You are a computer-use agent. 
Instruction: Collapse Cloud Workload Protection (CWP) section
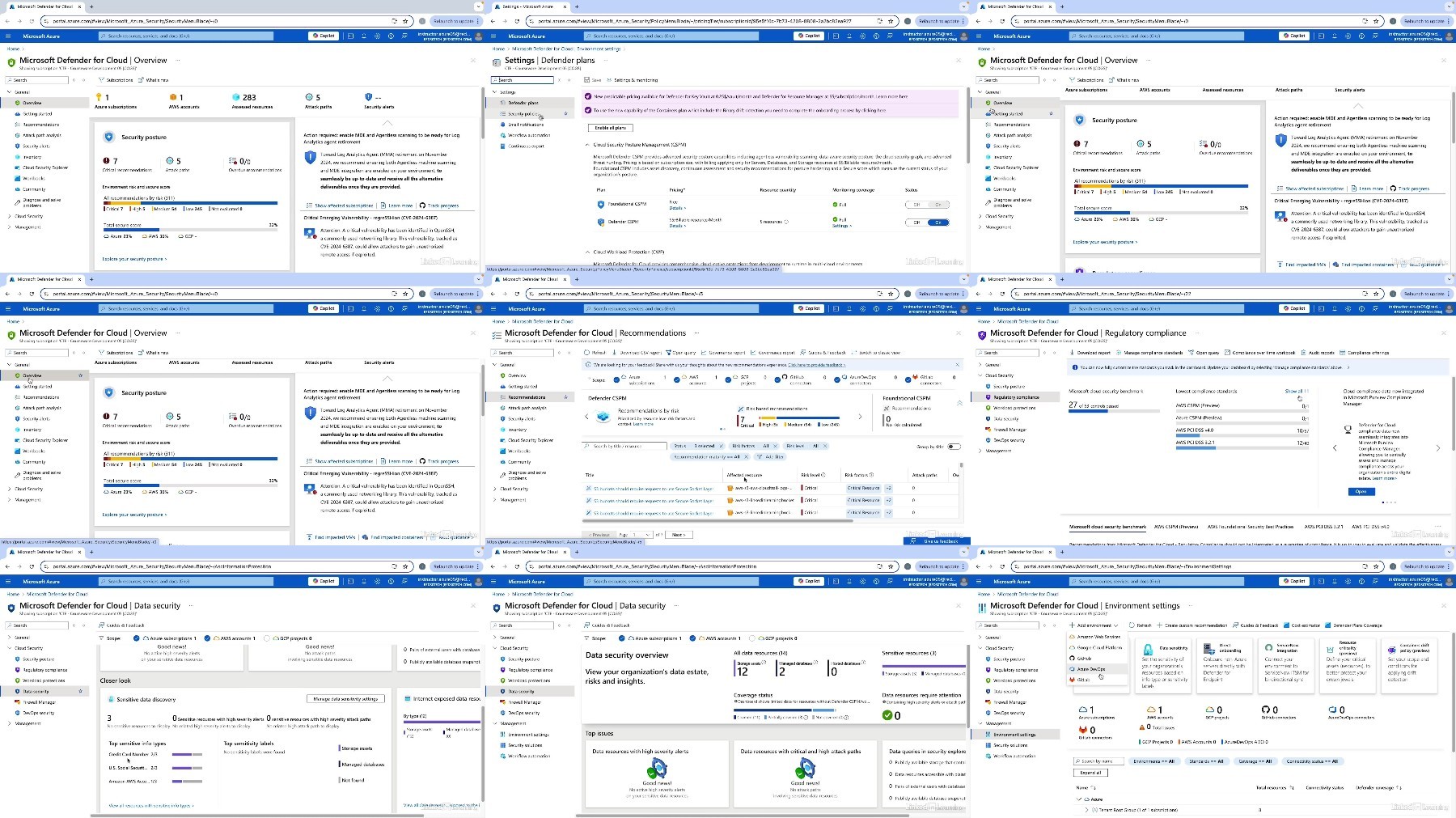[x=588, y=252]
